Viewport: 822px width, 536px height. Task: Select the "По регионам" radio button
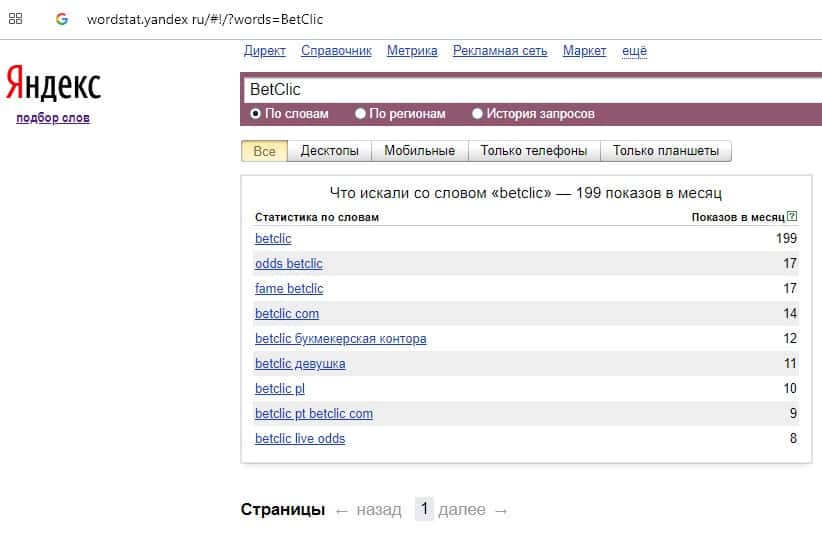pyautogui.click(x=360, y=114)
